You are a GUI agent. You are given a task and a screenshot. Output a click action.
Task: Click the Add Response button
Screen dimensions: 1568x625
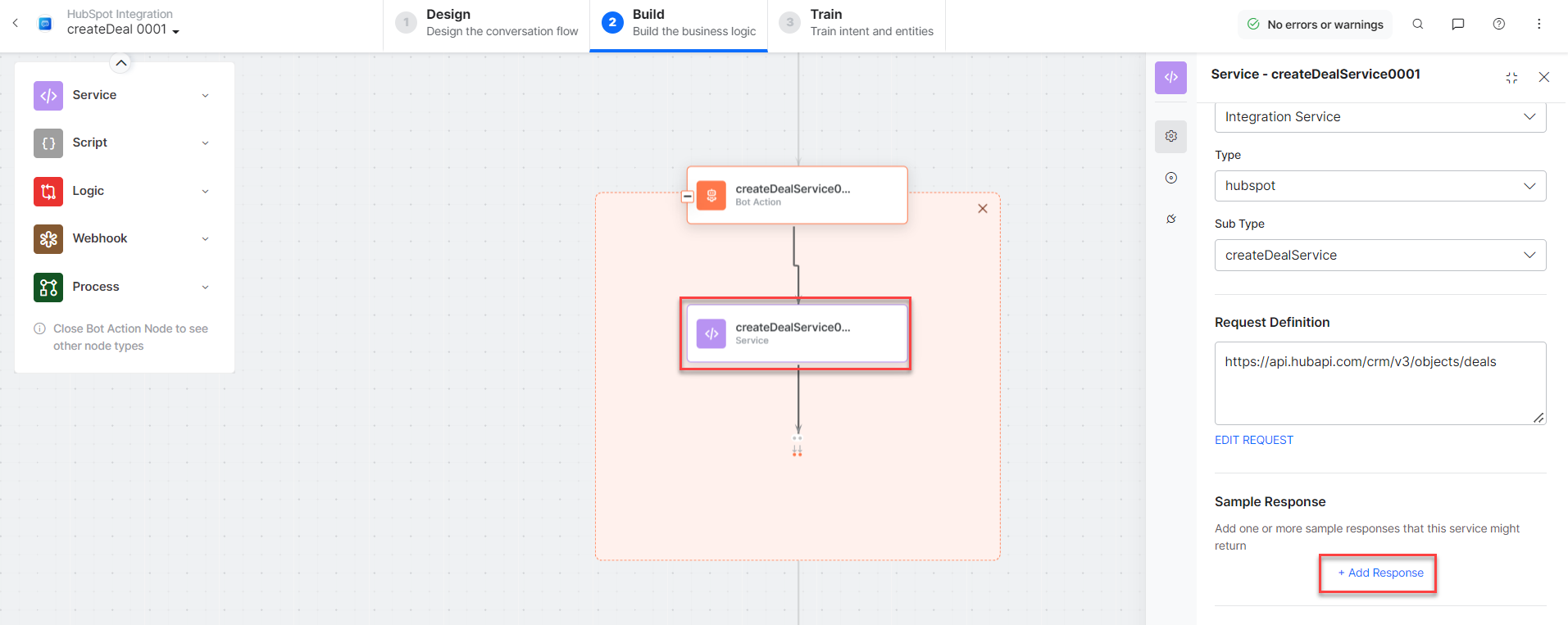click(x=1379, y=573)
